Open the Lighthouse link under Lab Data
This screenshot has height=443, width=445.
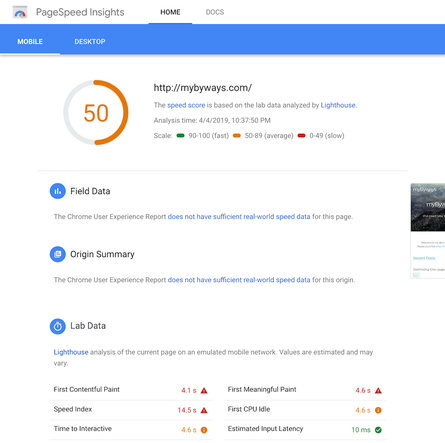click(71, 352)
